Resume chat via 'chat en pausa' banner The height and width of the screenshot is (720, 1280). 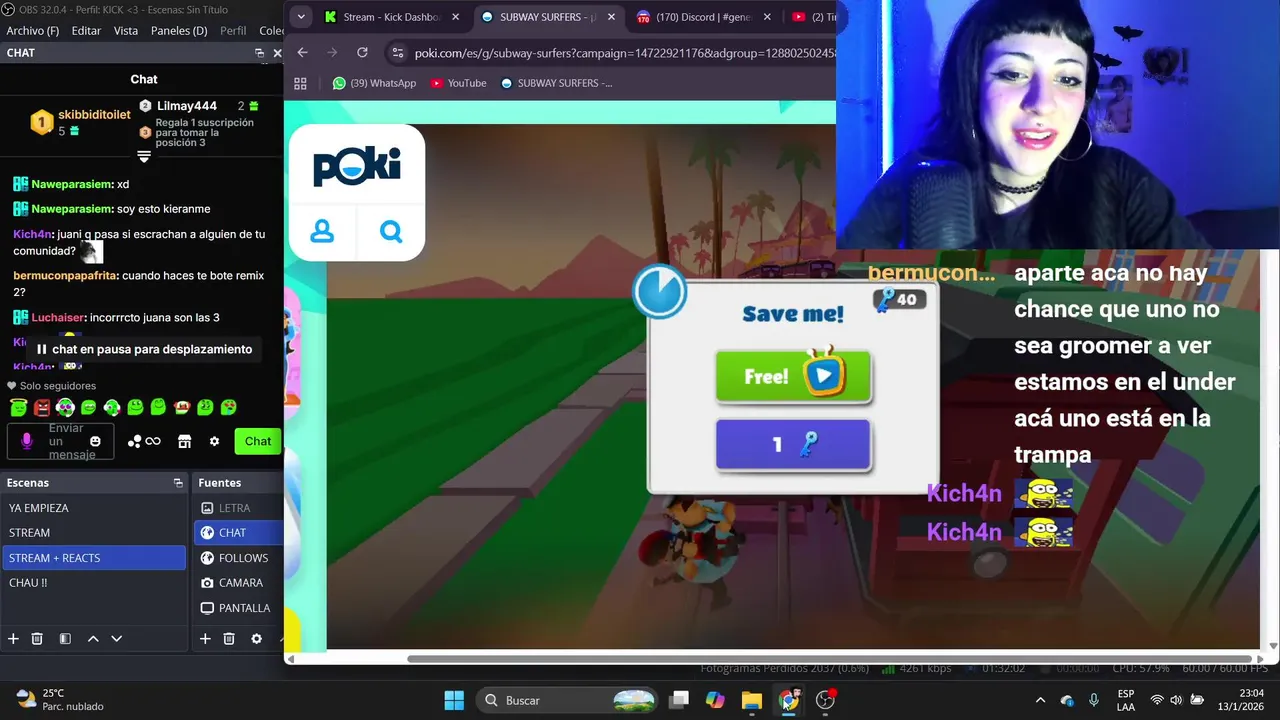[x=144, y=349]
